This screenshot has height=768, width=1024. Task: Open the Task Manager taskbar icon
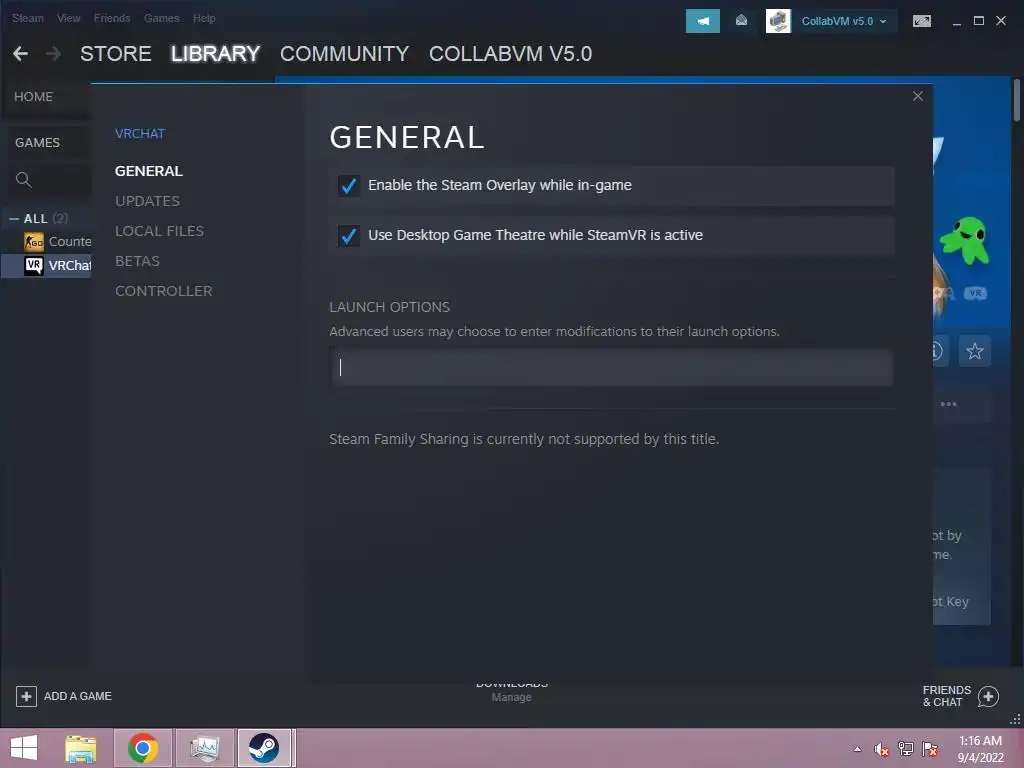pyautogui.click(x=204, y=748)
